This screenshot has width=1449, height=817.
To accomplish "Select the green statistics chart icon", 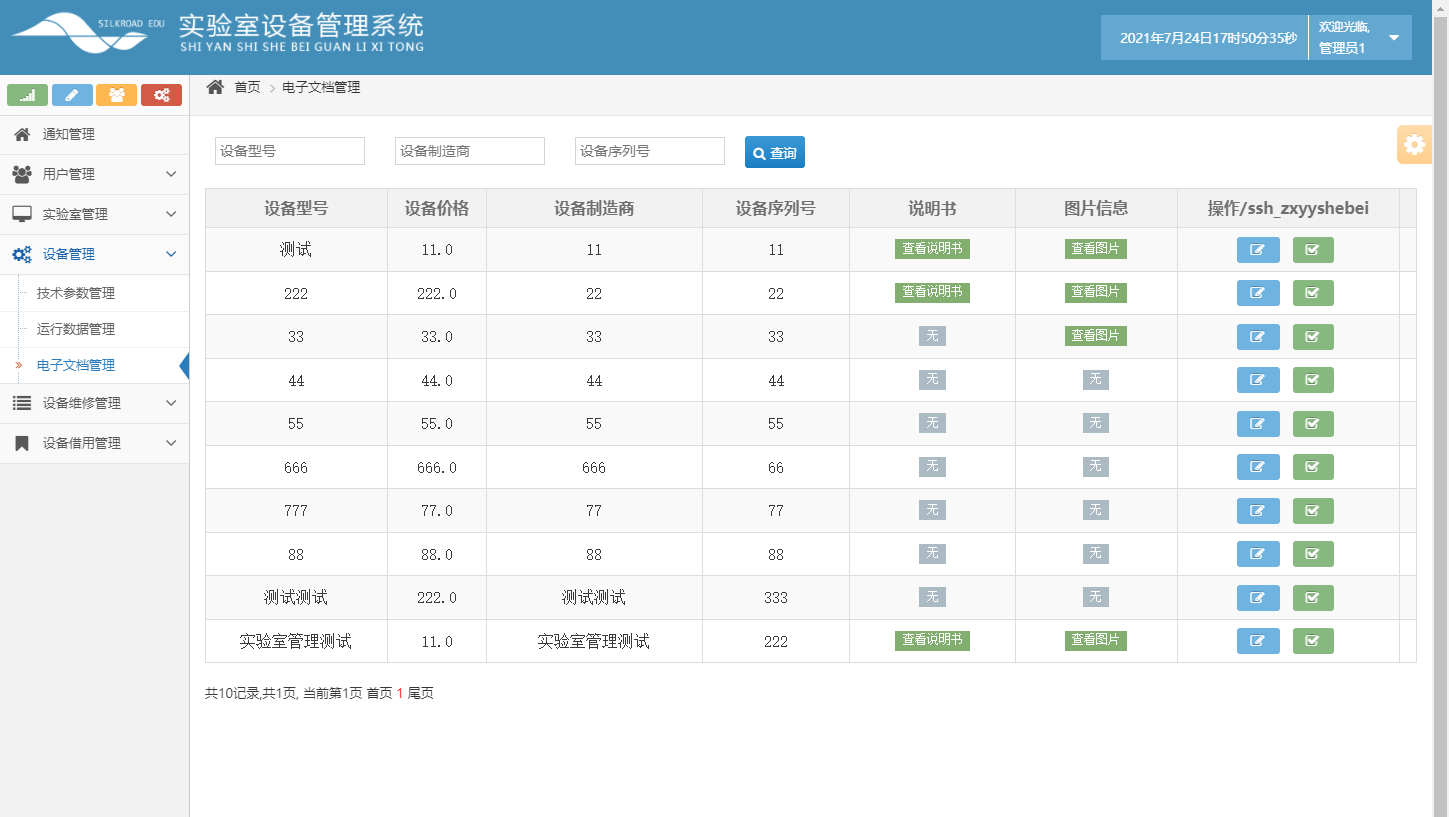I will tap(27, 95).
